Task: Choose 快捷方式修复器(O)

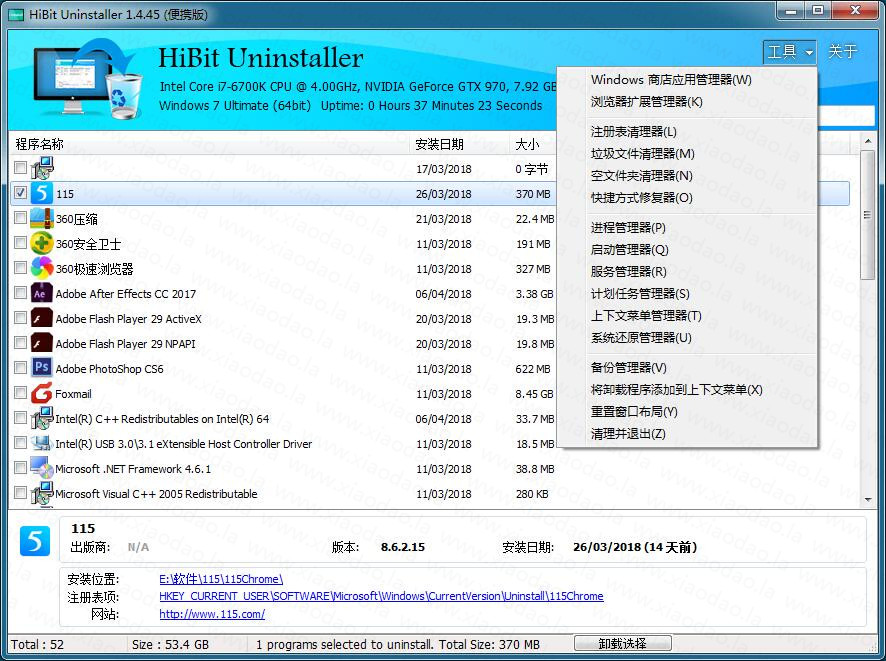Action: 641,198
